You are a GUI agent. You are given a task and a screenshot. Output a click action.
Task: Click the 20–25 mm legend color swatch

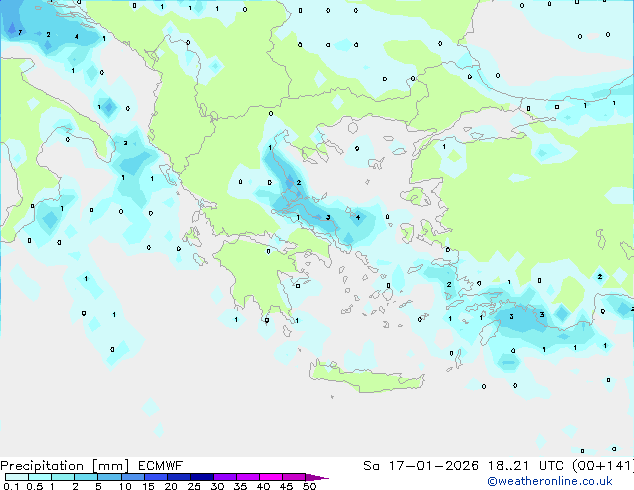(179, 477)
